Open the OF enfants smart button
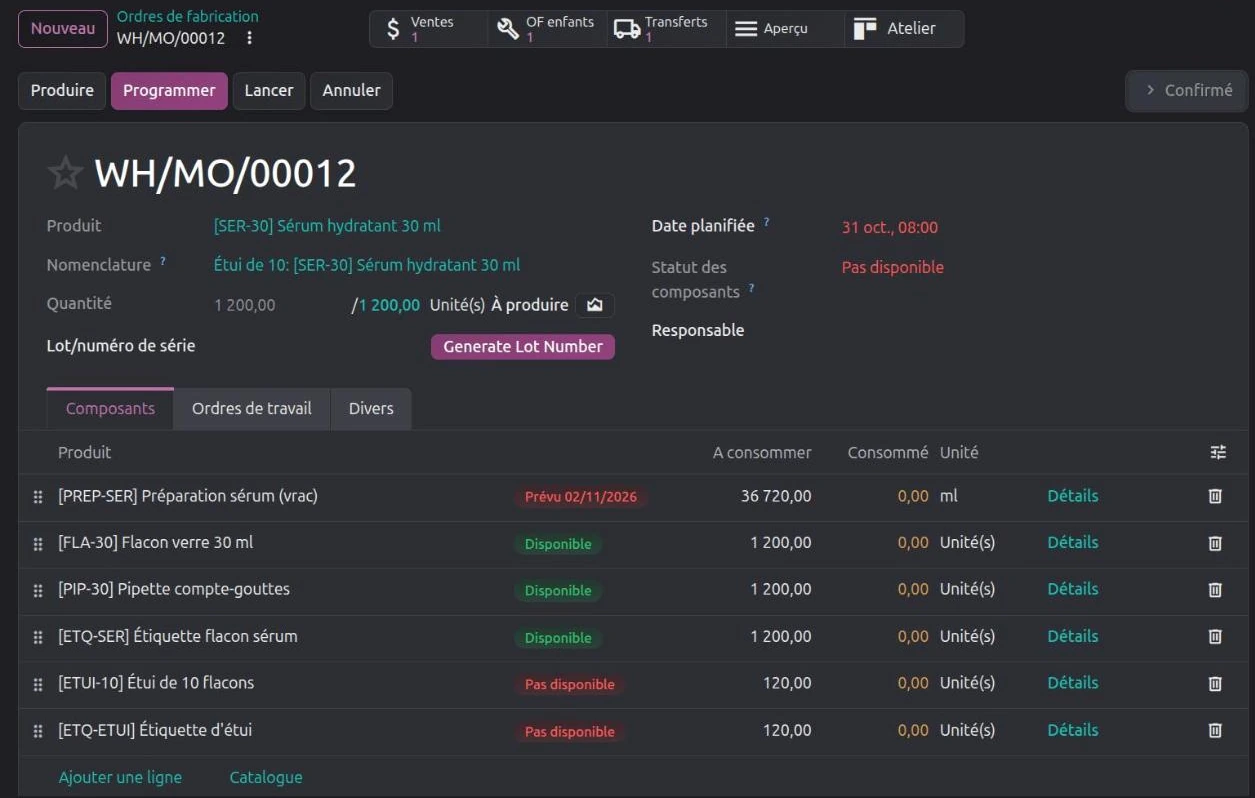 tap(547, 29)
